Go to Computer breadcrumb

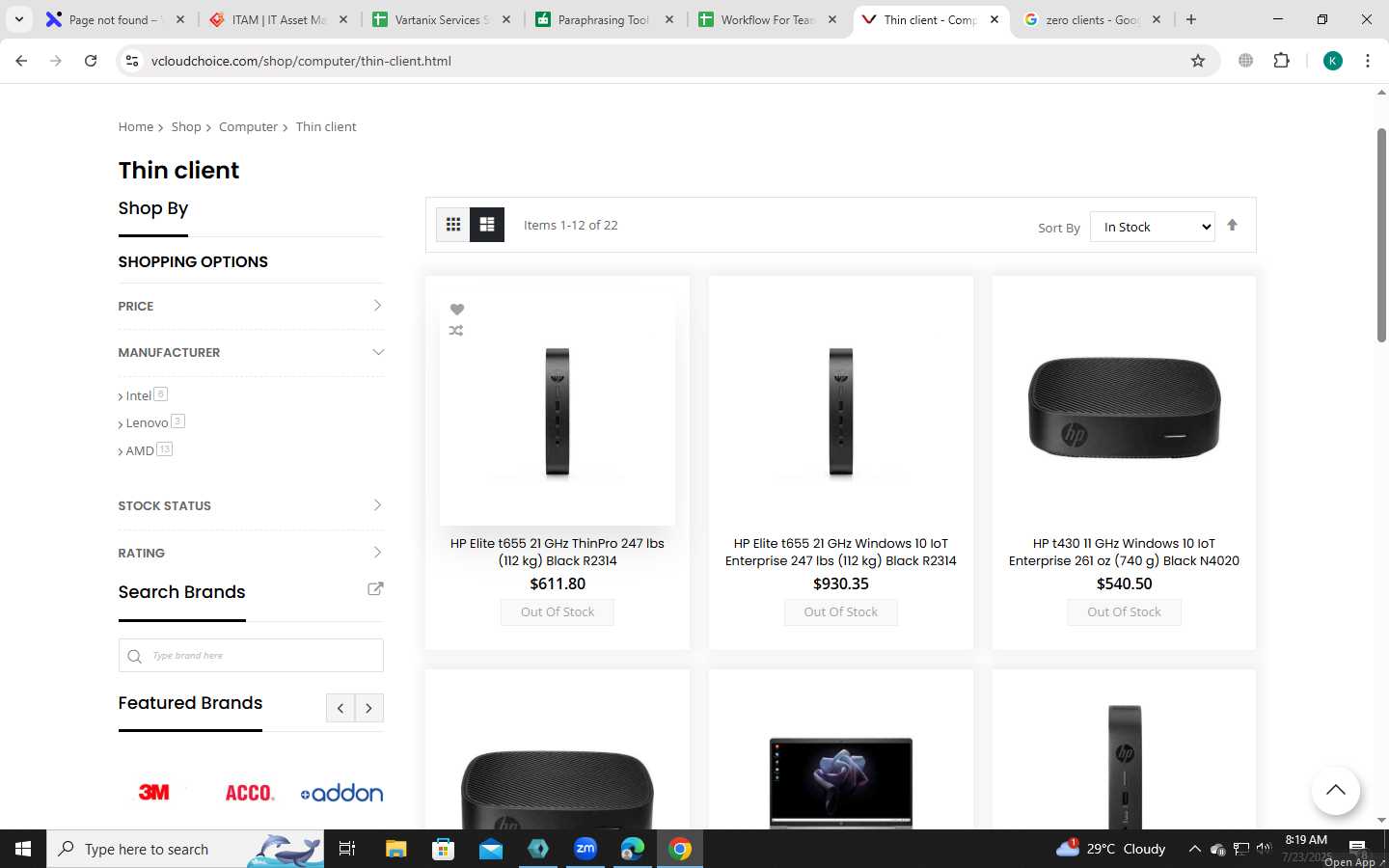(x=248, y=126)
